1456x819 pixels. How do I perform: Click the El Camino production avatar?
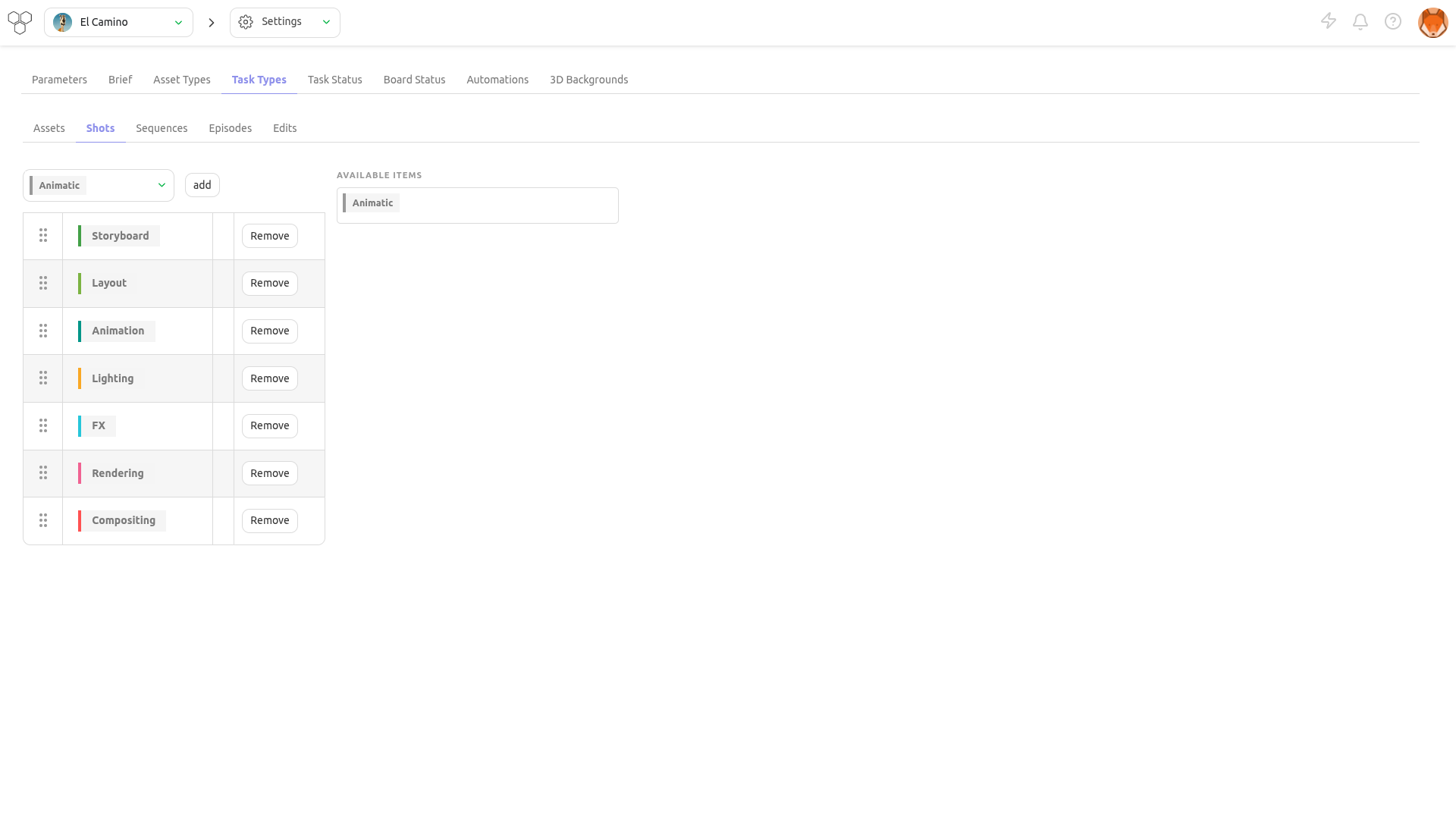pyautogui.click(x=63, y=22)
